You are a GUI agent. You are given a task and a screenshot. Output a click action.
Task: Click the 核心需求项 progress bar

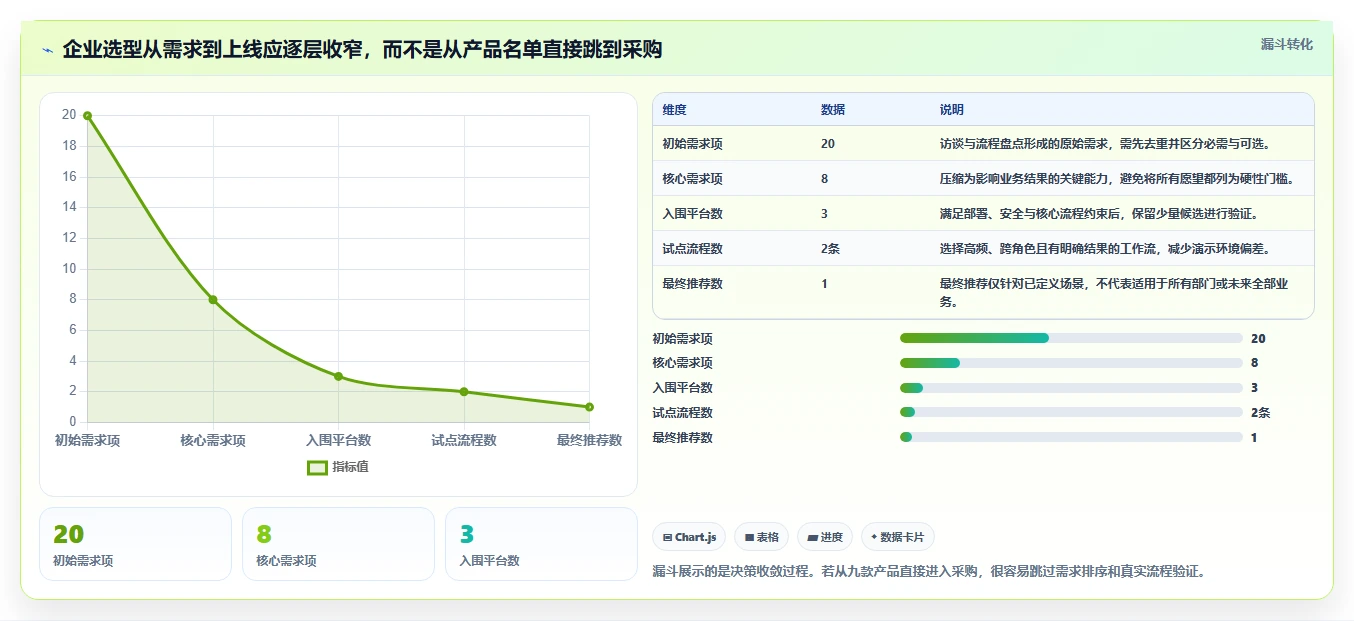tap(1071, 363)
